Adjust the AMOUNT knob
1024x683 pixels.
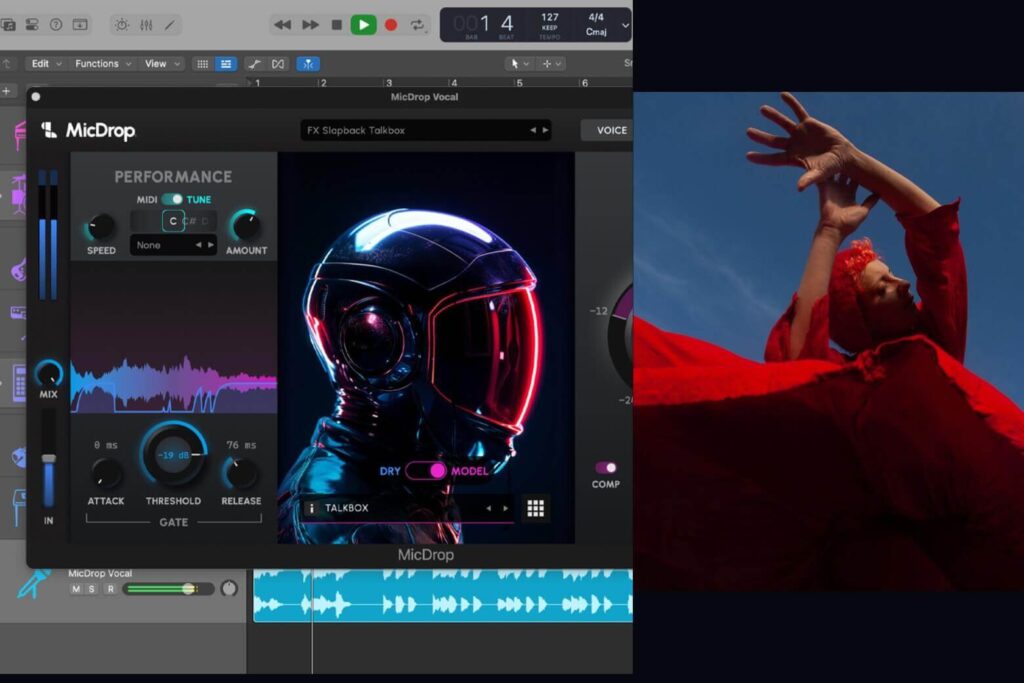click(x=246, y=226)
